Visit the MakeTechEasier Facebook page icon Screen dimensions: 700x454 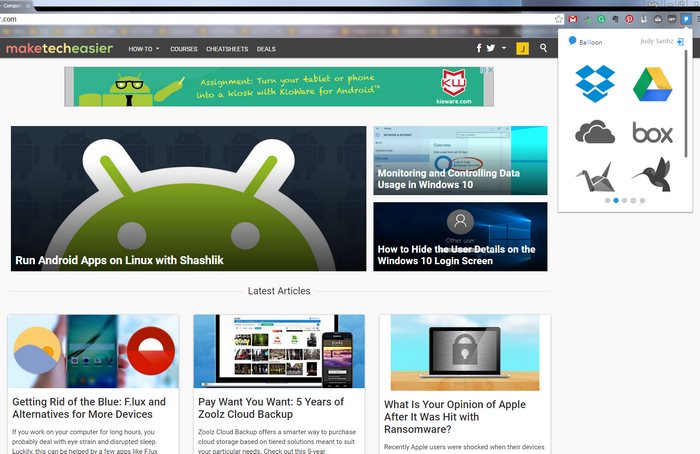[479, 48]
